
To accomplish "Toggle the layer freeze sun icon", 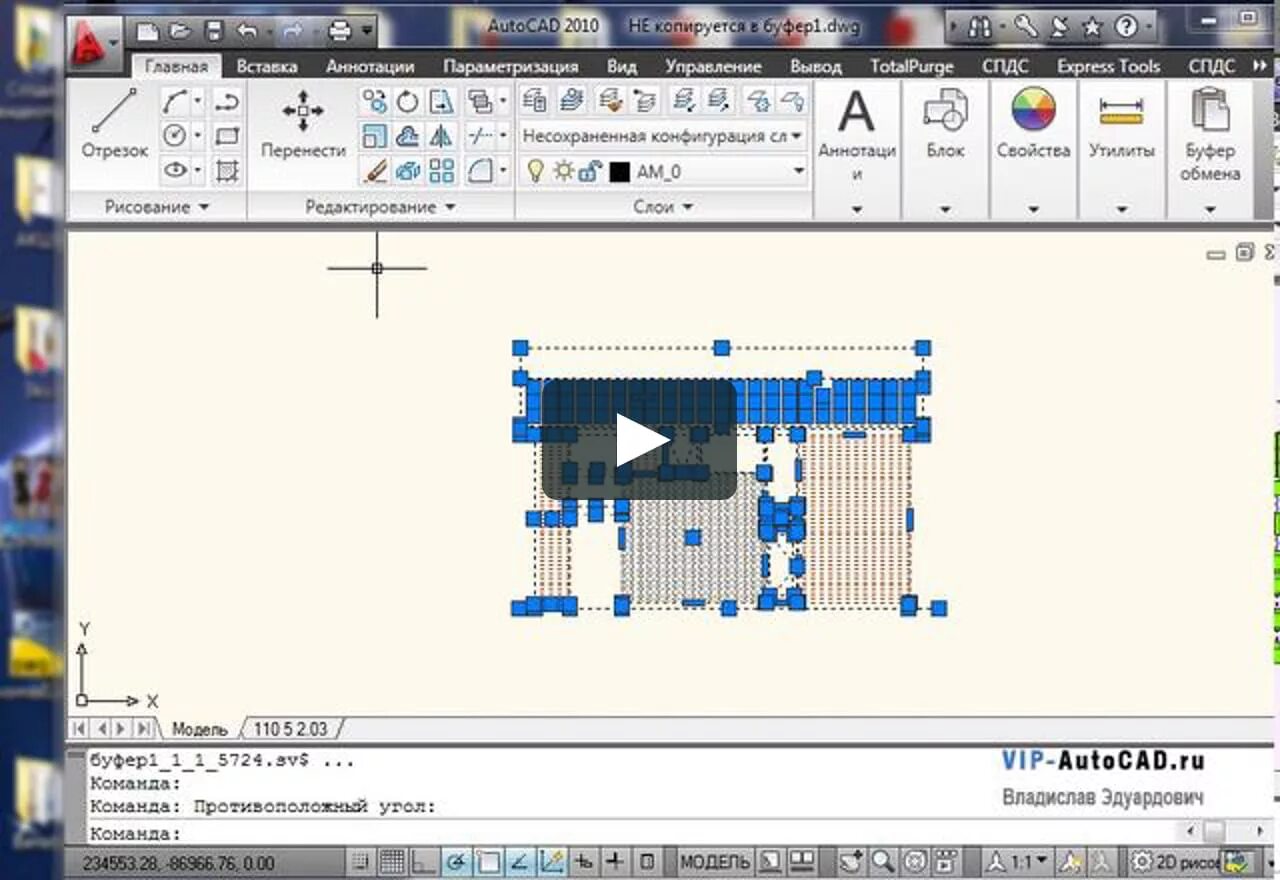I will [x=564, y=171].
